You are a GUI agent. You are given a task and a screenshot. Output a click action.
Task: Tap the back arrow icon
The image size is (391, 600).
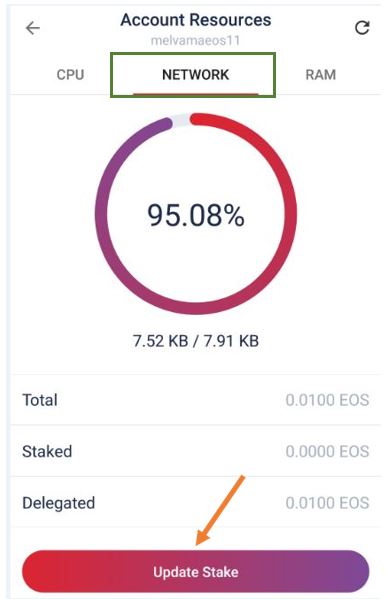point(33,28)
